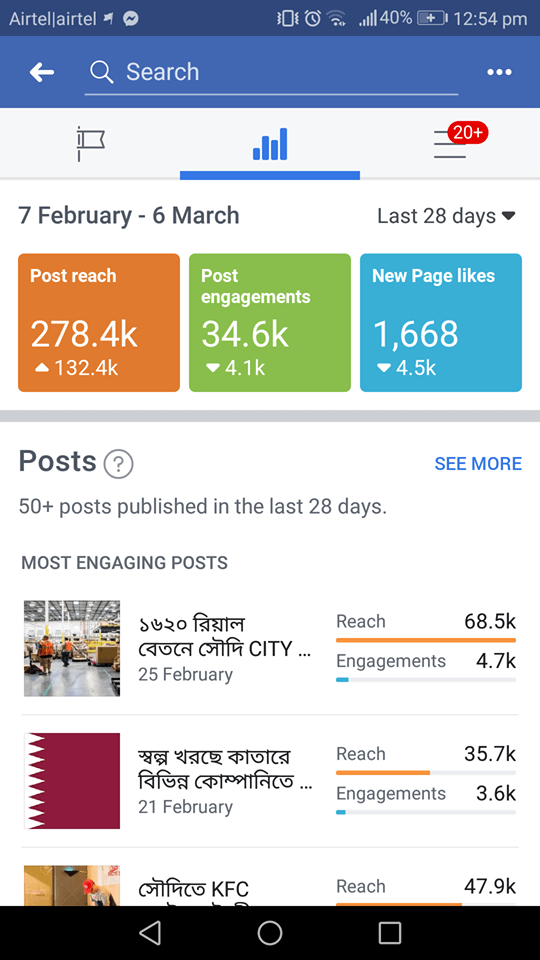Tap the Android recent apps square
The height and width of the screenshot is (960, 540).
coord(389,933)
